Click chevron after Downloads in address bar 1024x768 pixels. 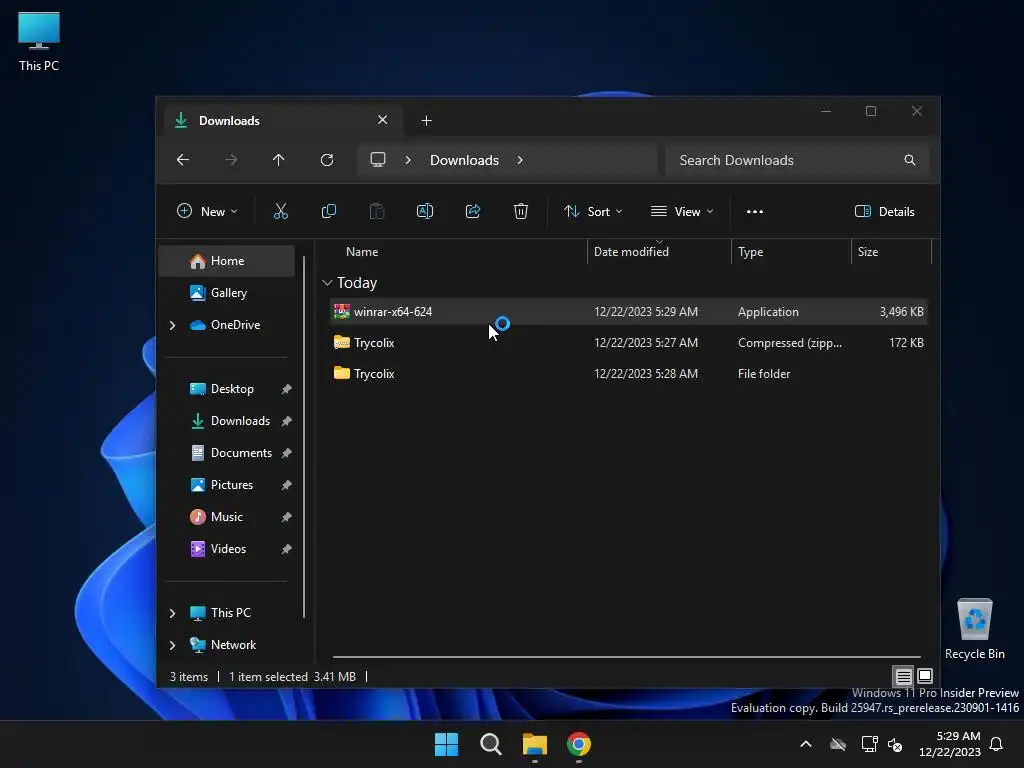pos(520,160)
